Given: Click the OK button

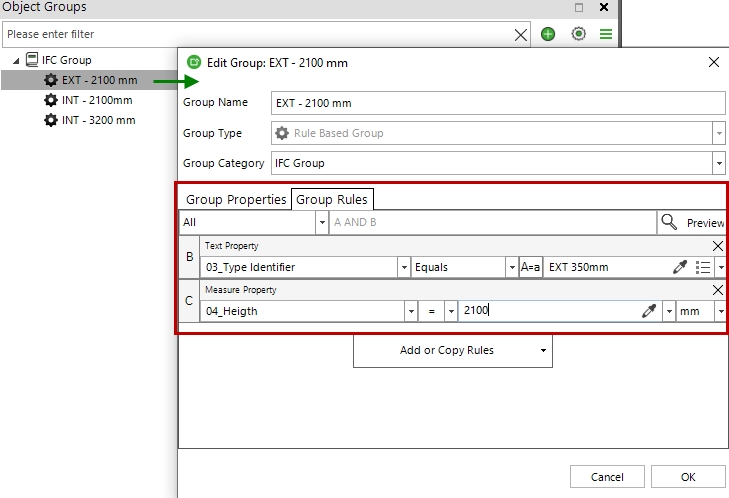Looking at the screenshot, I should pyautogui.click(x=688, y=477).
